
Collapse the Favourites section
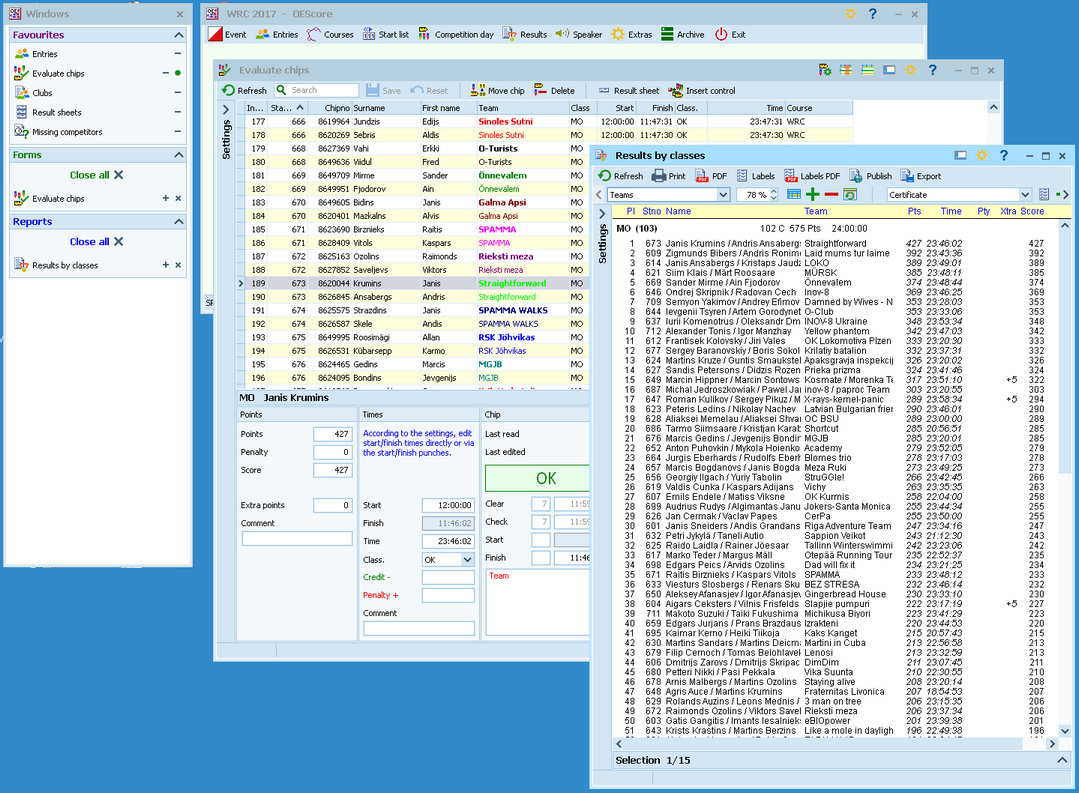[179, 34]
